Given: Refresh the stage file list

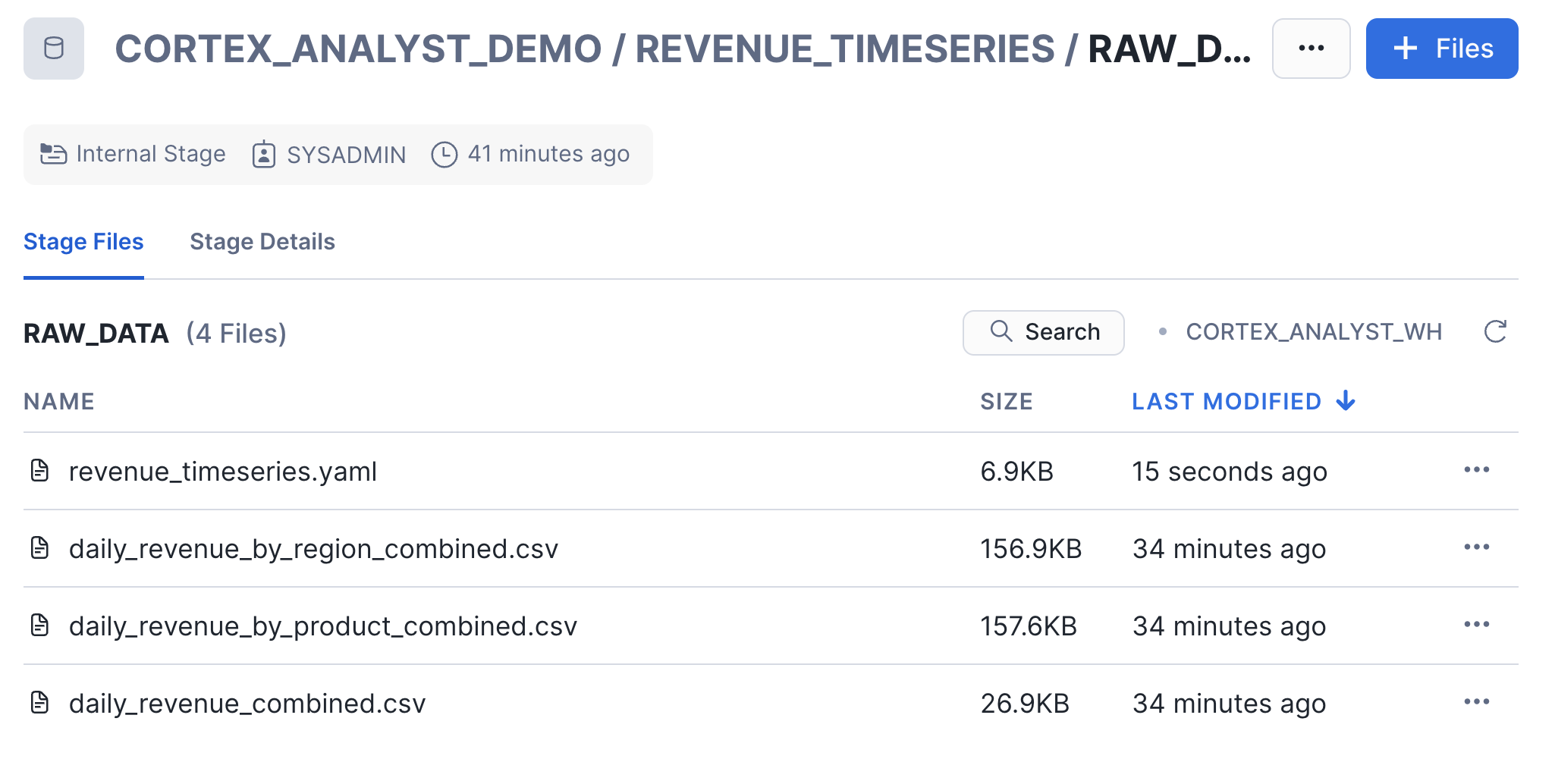Looking at the screenshot, I should [x=1494, y=332].
